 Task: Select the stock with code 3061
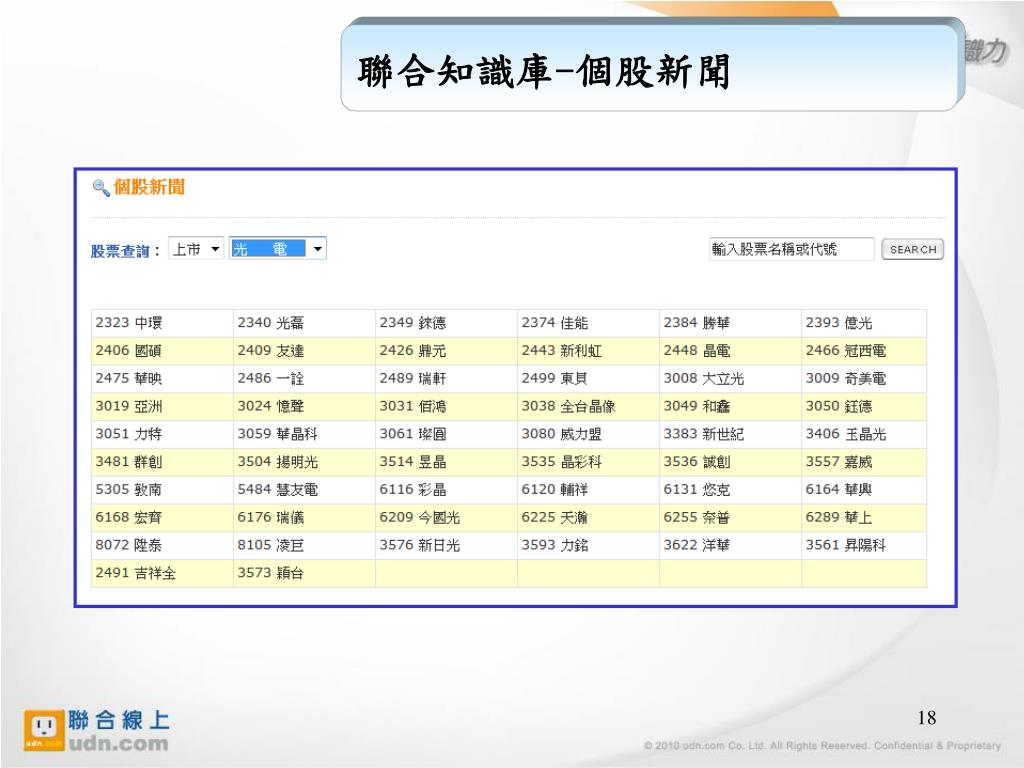[x=413, y=434]
